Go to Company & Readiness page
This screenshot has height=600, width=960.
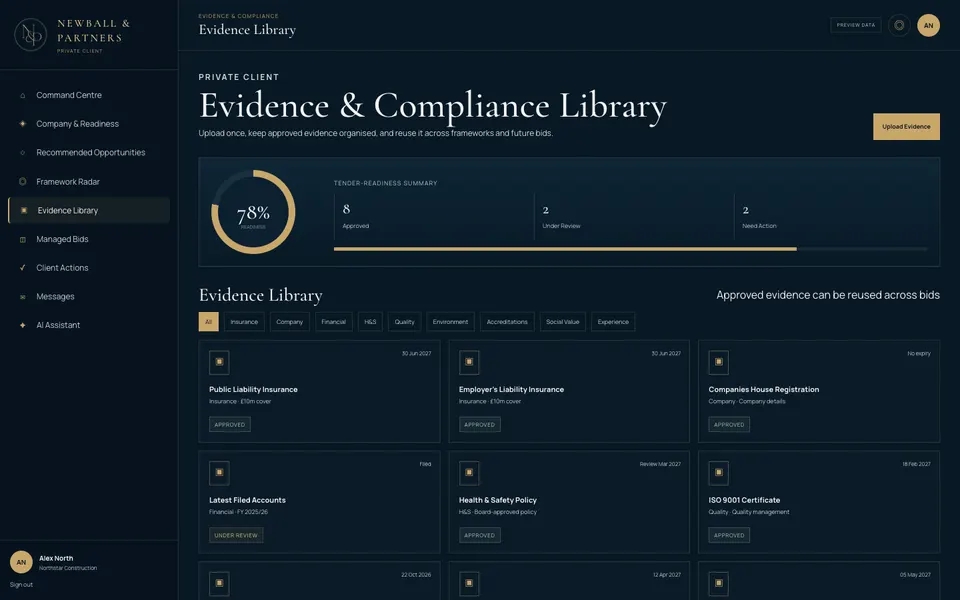tap(89, 124)
